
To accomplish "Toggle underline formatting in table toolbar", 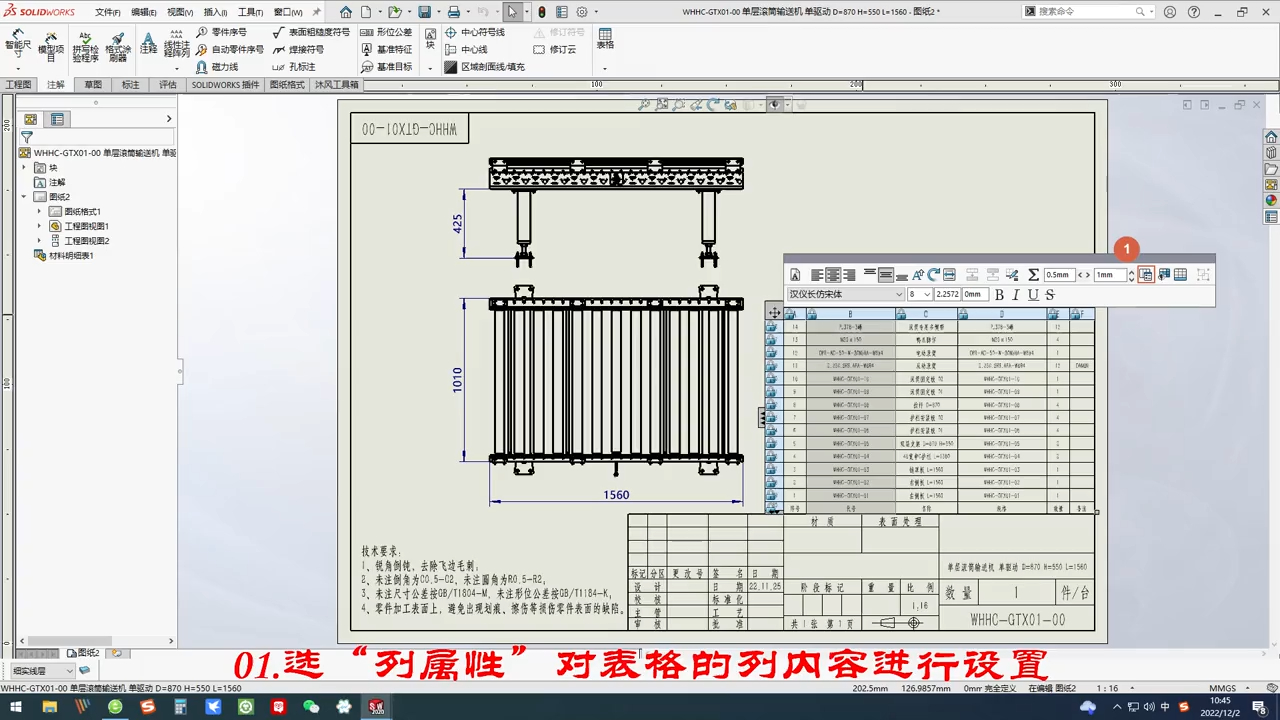I will tap(1032, 294).
